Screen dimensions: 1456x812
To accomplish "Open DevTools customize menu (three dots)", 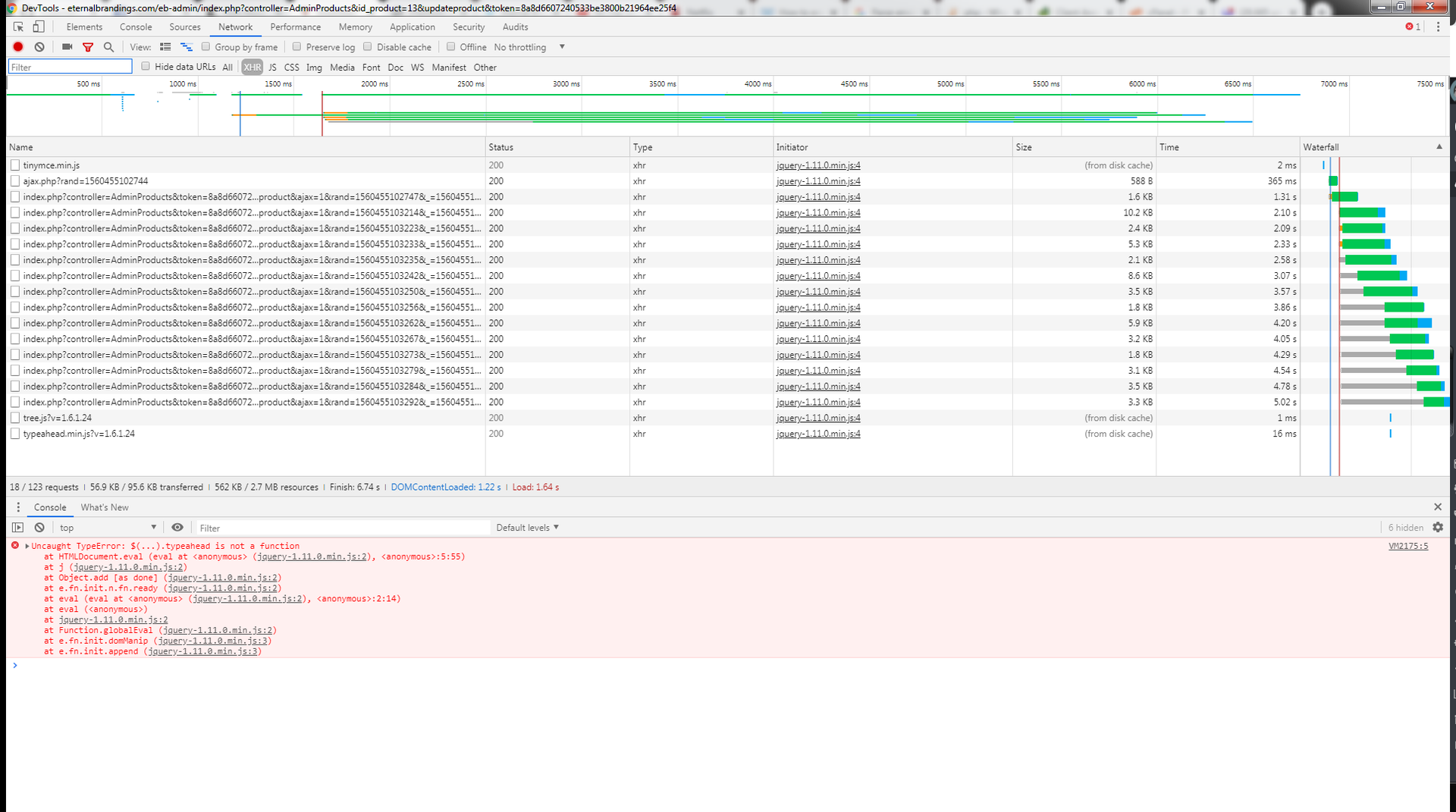I will point(1438,27).
